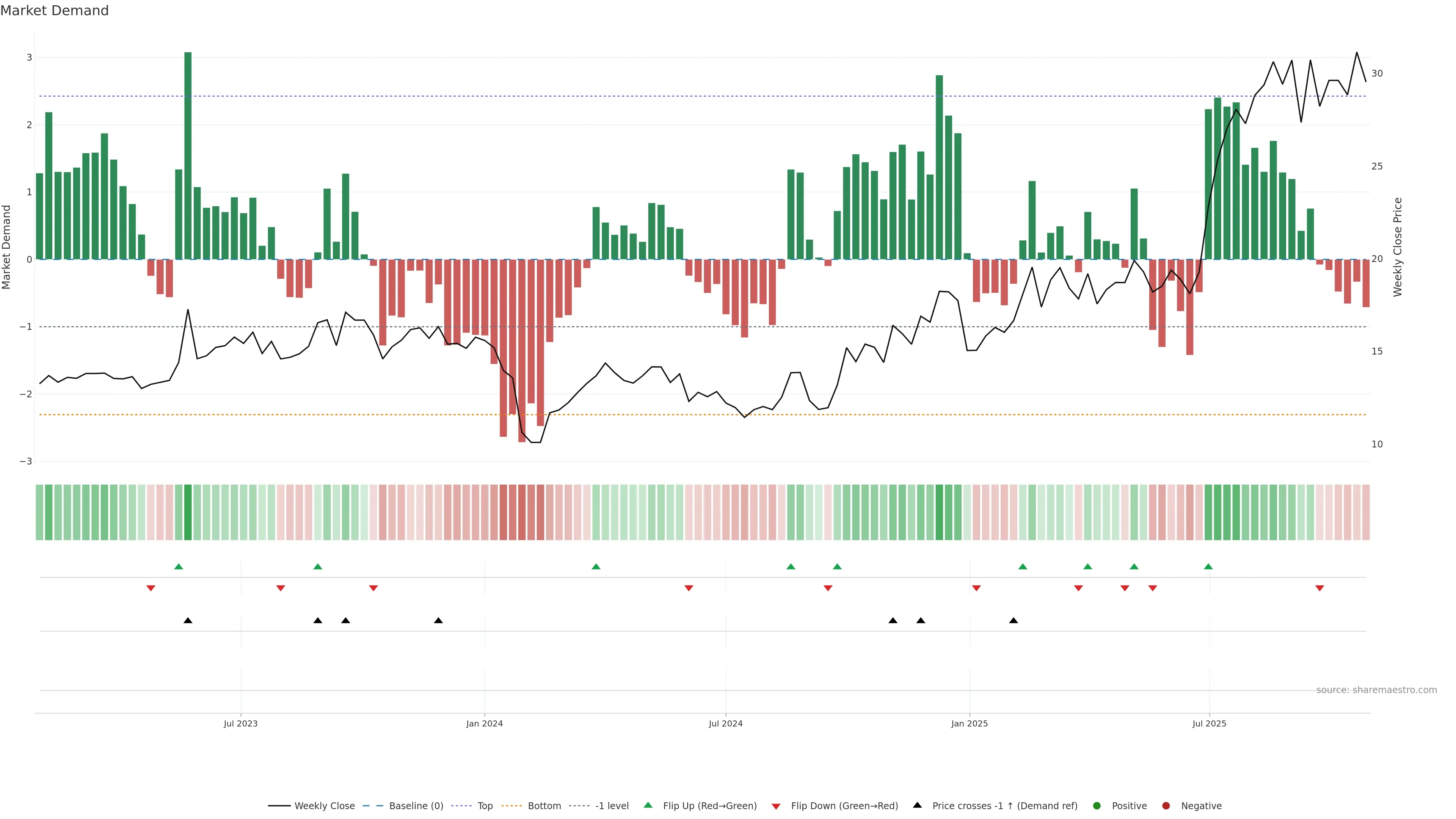This screenshot has width=1456, height=819.
Task: Click the dark red Negative circle in legend
Action: 1166,805
